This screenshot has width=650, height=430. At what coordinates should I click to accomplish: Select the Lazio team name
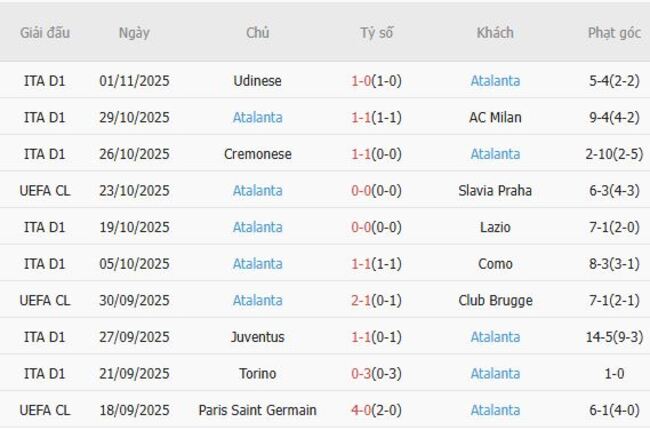click(x=495, y=227)
